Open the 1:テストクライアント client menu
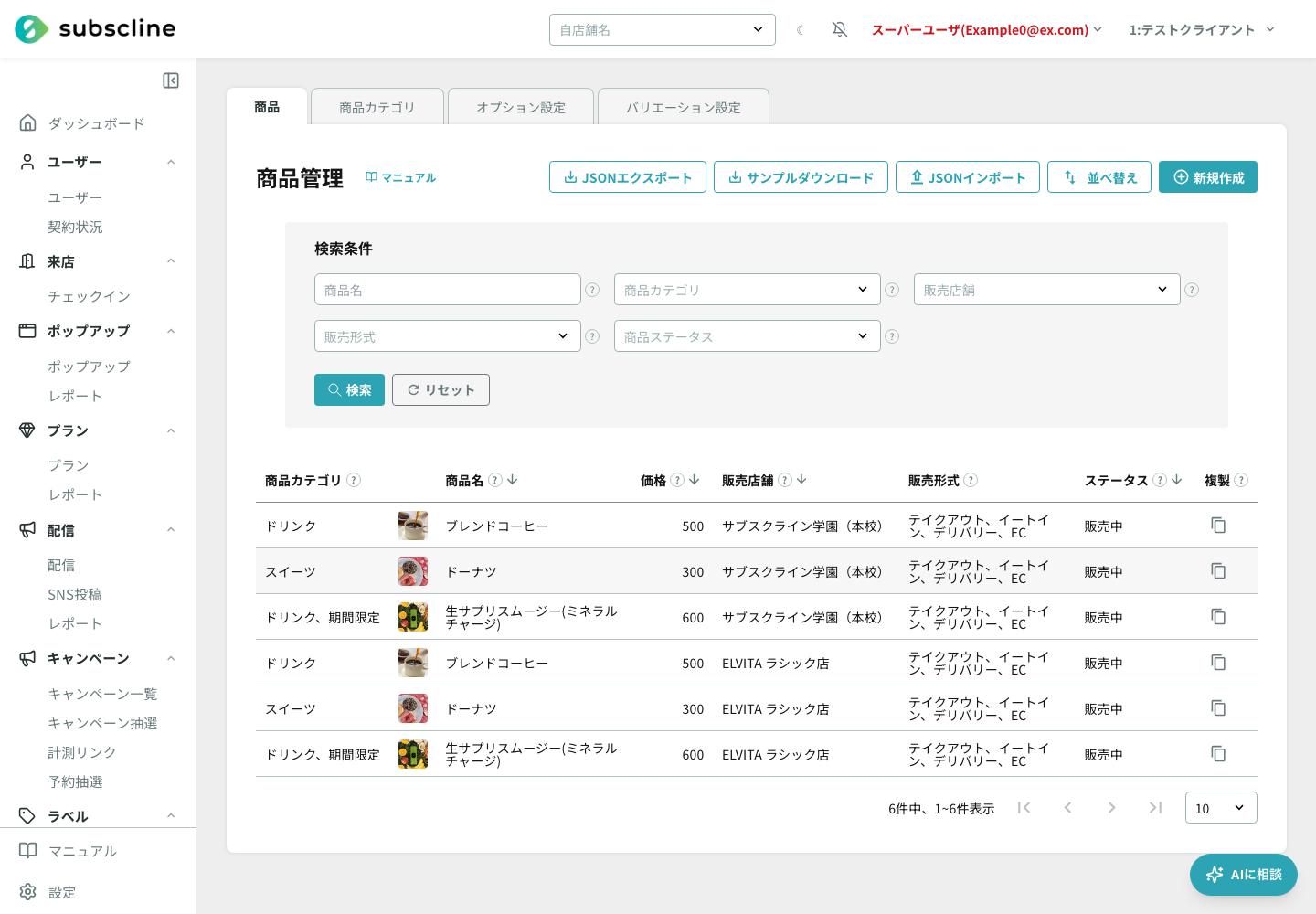Screen dimensions: 1316x914 click(1202, 30)
